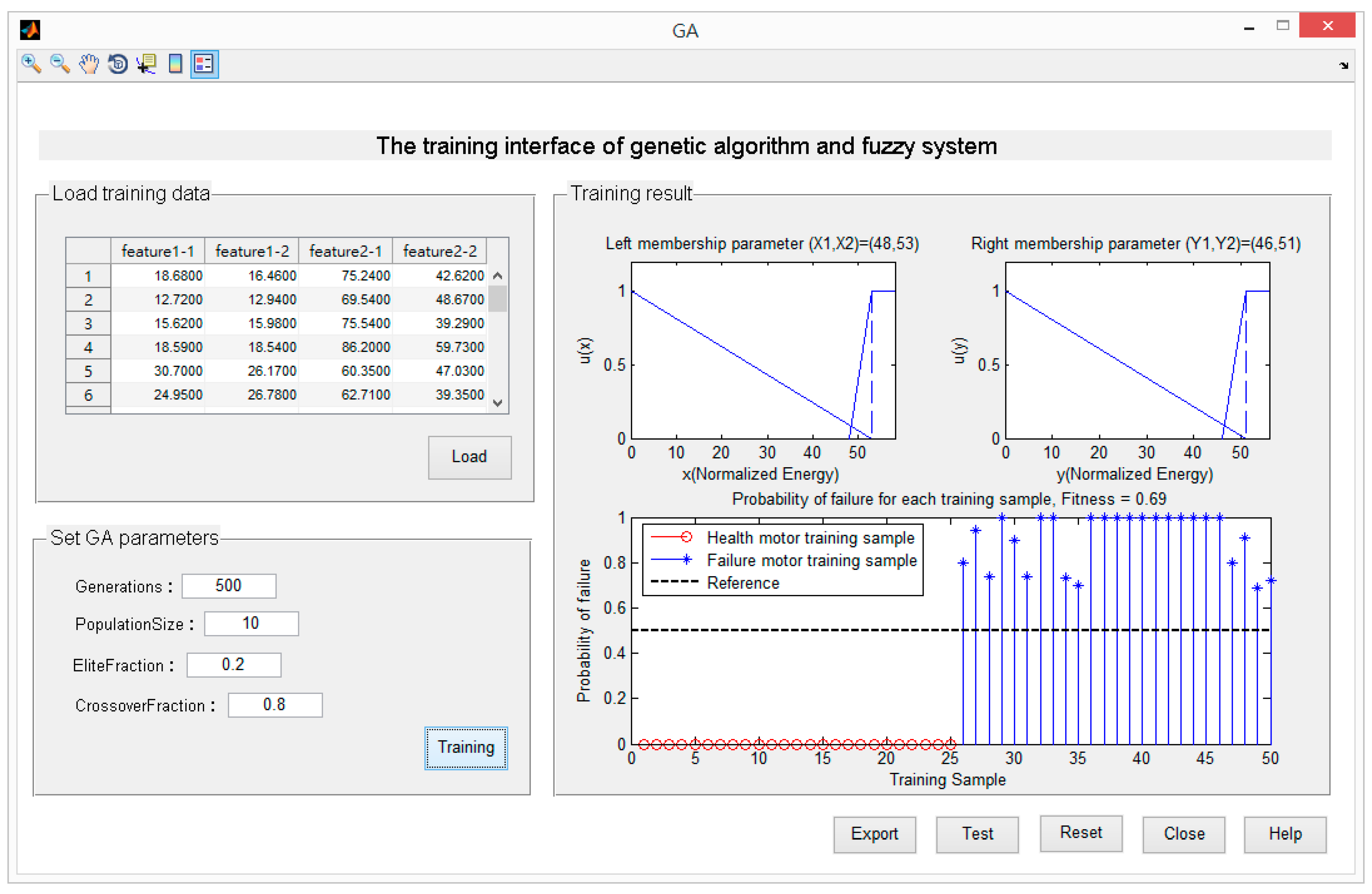This screenshot has height=894, width=1372.
Task: Select the Zoom In tool
Action: coord(31,63)
